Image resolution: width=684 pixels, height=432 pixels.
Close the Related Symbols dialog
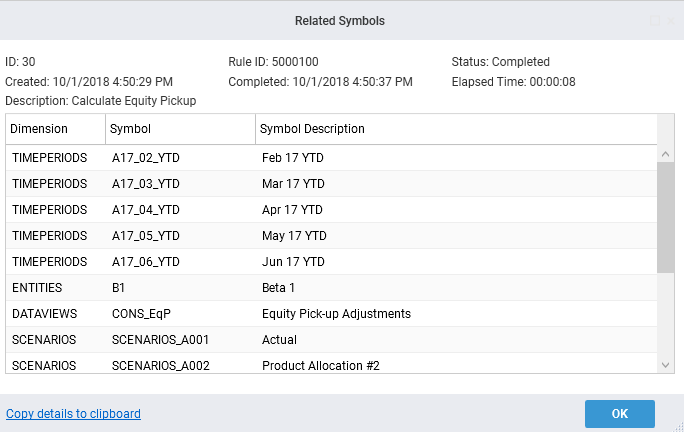pos(672,20)
